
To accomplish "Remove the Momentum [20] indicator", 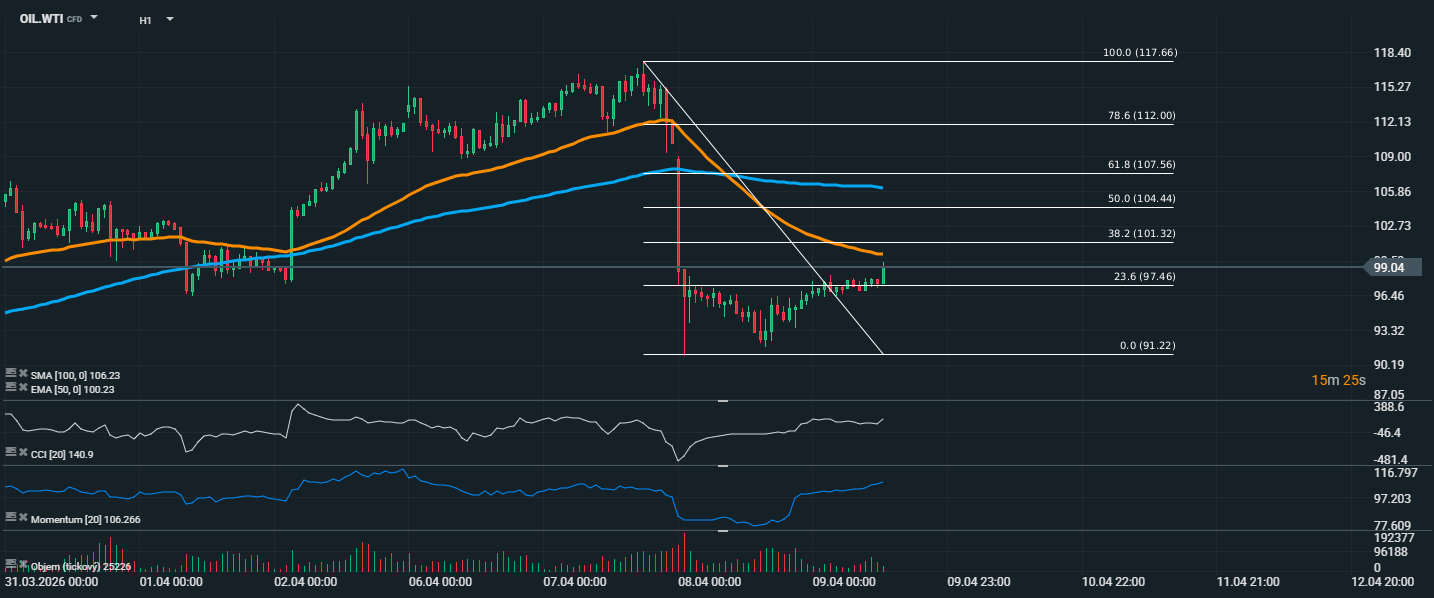I will pos(22,518).
